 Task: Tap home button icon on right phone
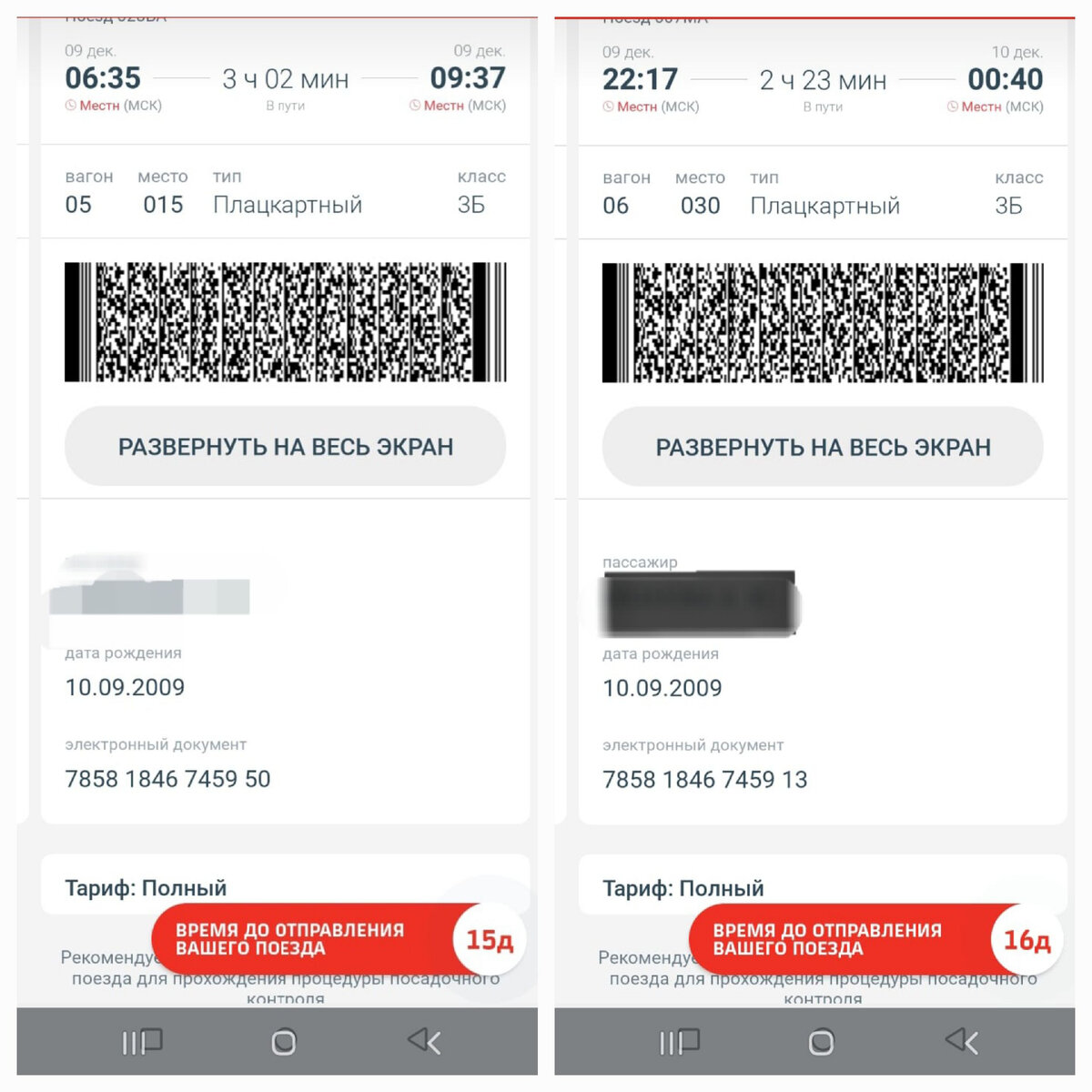click(821, 1042)
